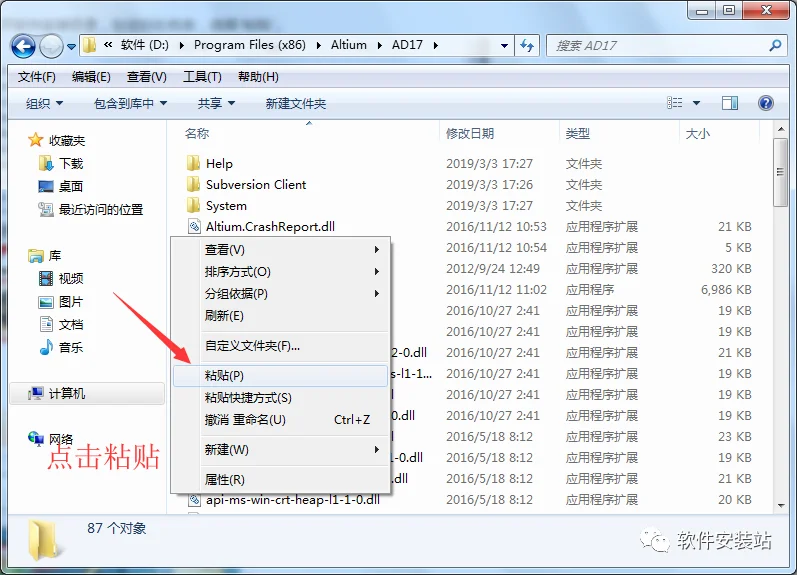
Task: Sort by 类型 column header
Action: pos(577,134)
